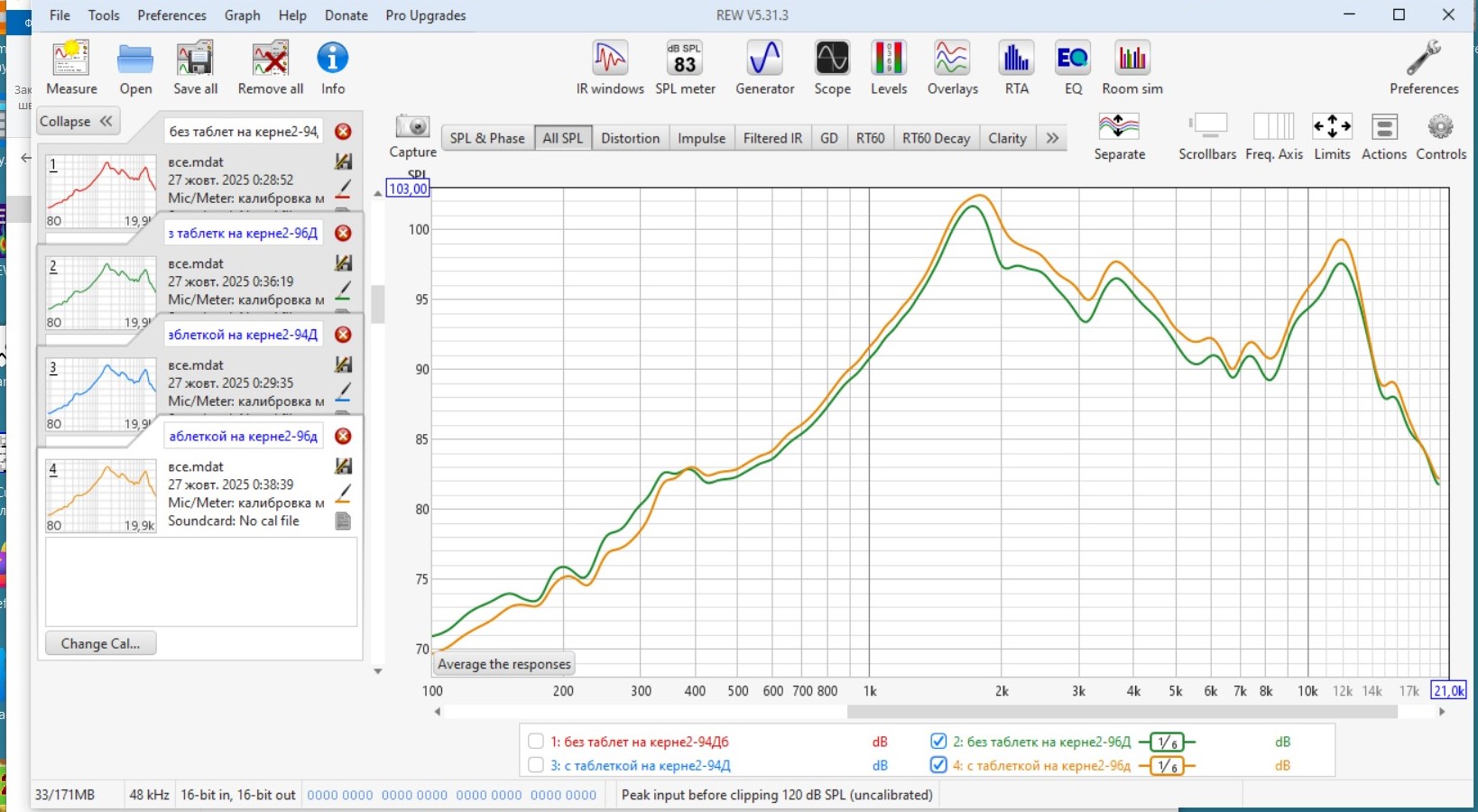
Task: Open the Overlays window
Action: coord(952,68)
